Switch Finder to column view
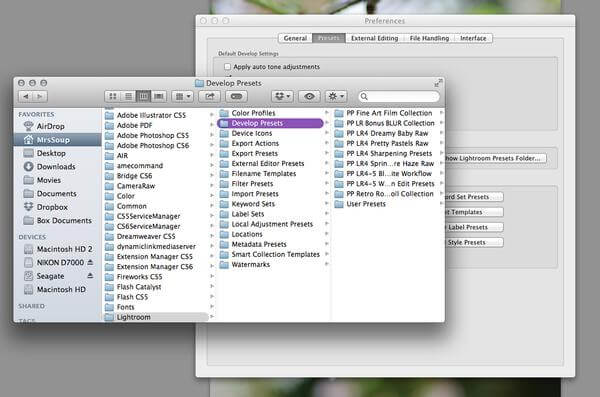 pos(143,96)
